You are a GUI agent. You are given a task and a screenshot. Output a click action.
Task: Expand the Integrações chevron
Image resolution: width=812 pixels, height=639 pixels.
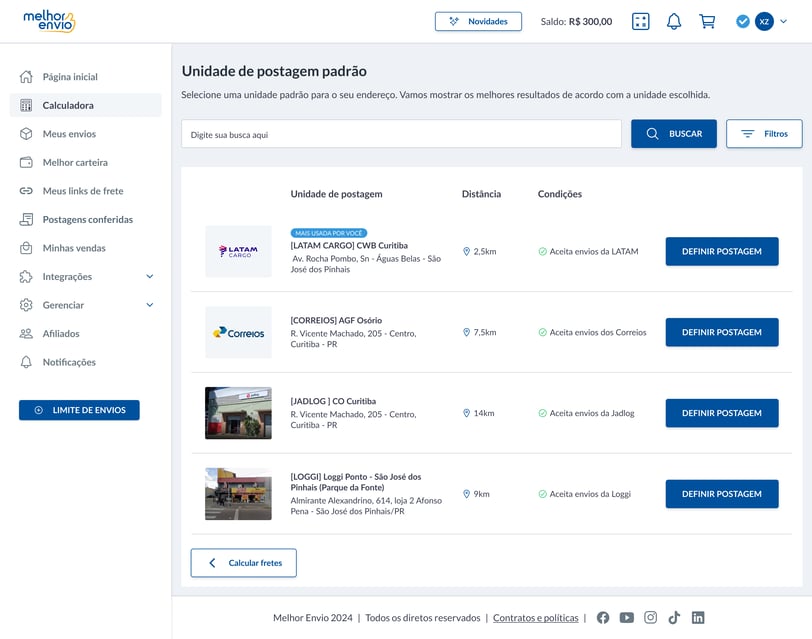click(150, 277)
